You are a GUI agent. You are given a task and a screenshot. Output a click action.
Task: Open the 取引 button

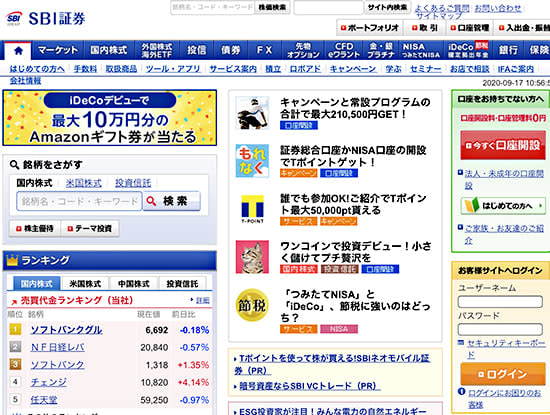(x=425, y=28)
